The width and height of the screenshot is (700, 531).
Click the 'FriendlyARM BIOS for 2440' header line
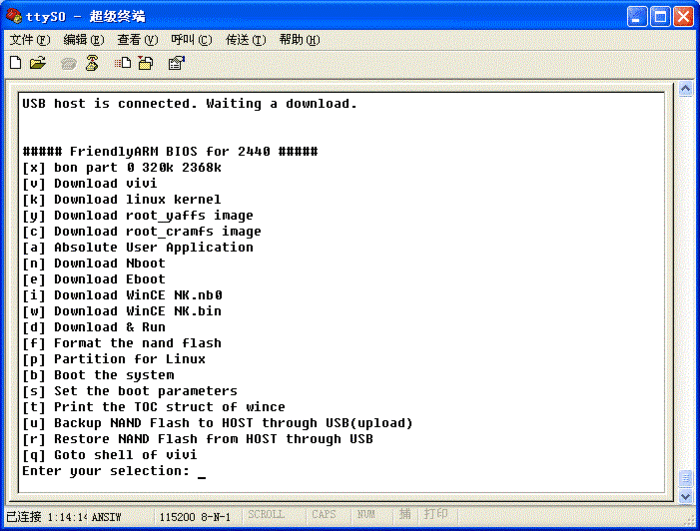click(x=170, y=151)
